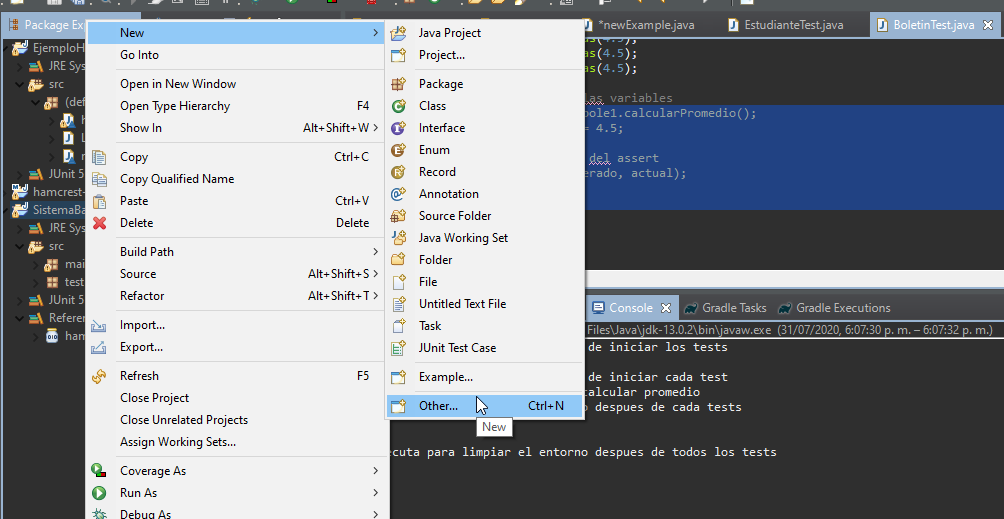The width and height of the screenshot is (1004, 519).
Task: Click the Annotation @ icon
Action: (x=399, y=194)
